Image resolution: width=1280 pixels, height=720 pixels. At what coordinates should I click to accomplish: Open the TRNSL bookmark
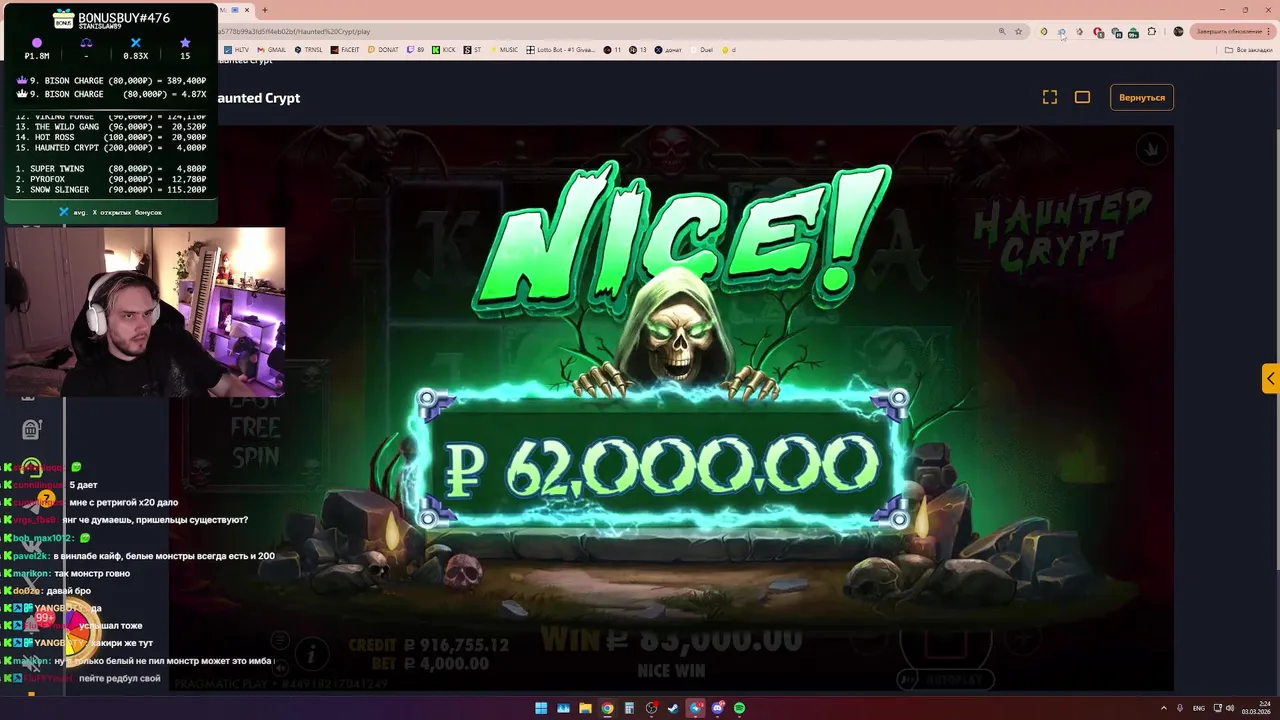(309, 49)
